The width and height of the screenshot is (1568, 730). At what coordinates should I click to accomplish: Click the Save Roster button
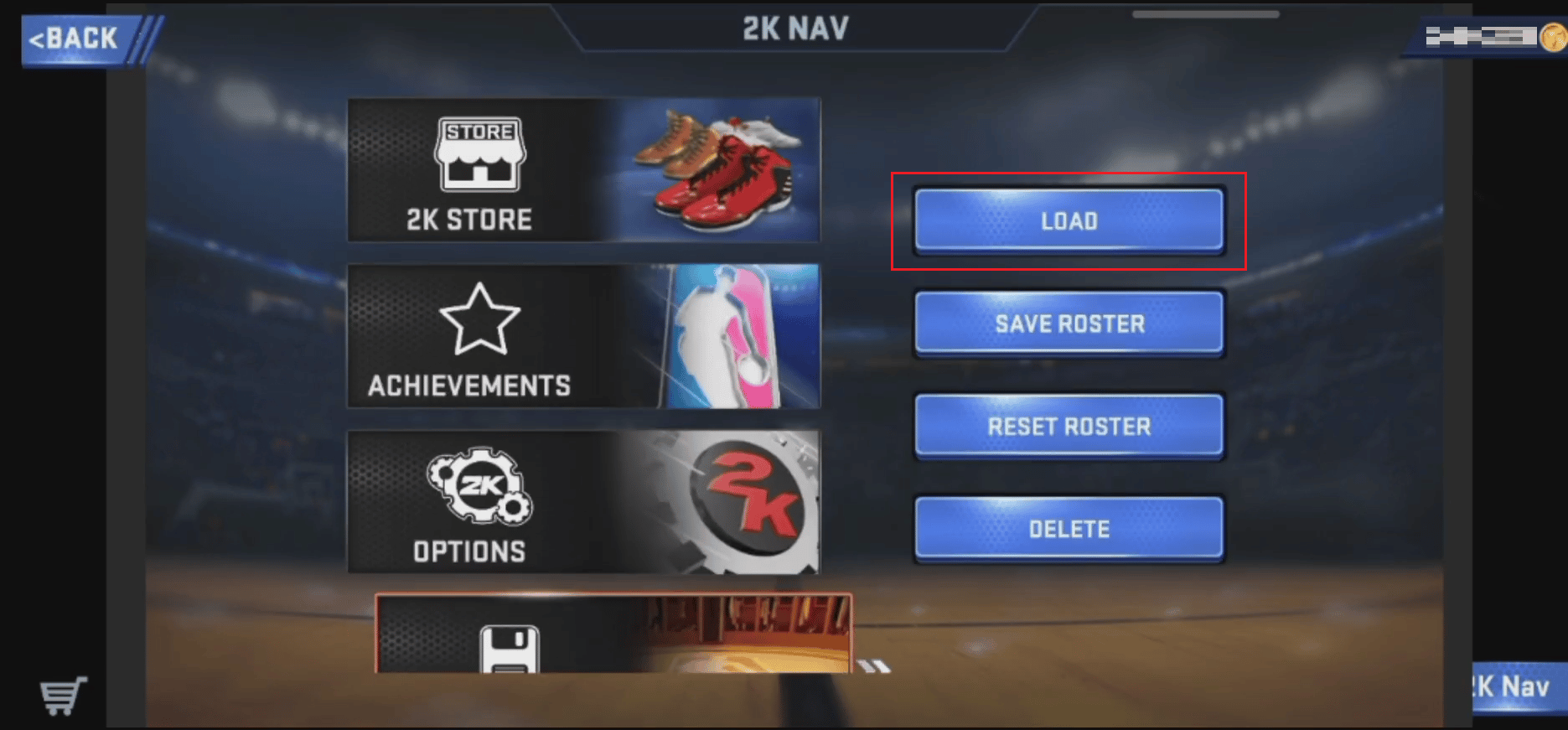coord(1069,324)
